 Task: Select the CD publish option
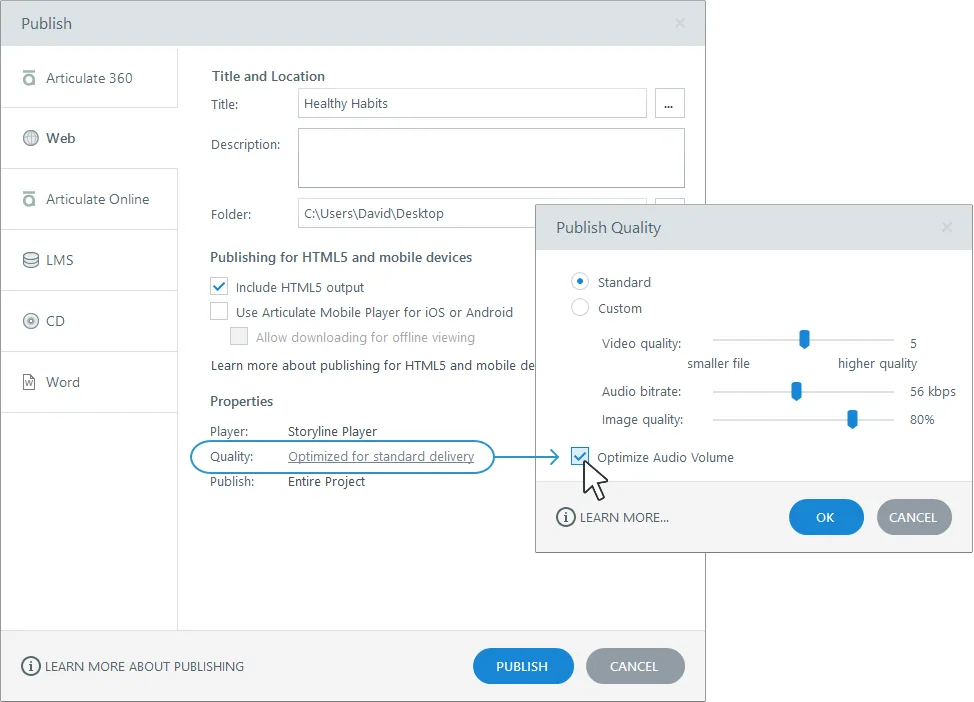(x=89, y=321)
